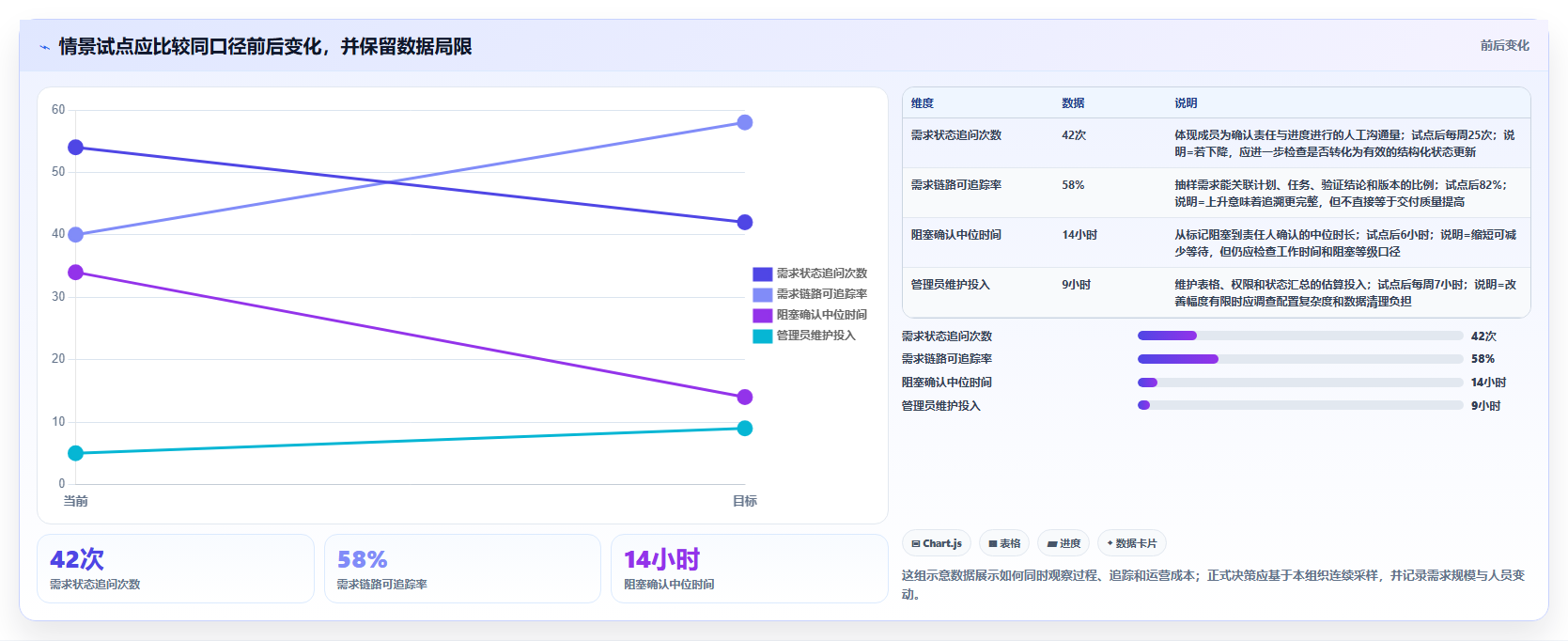Click the 42次 value beside progress bar
This screenshot has height=641, width=1568.
(1484, 336)
